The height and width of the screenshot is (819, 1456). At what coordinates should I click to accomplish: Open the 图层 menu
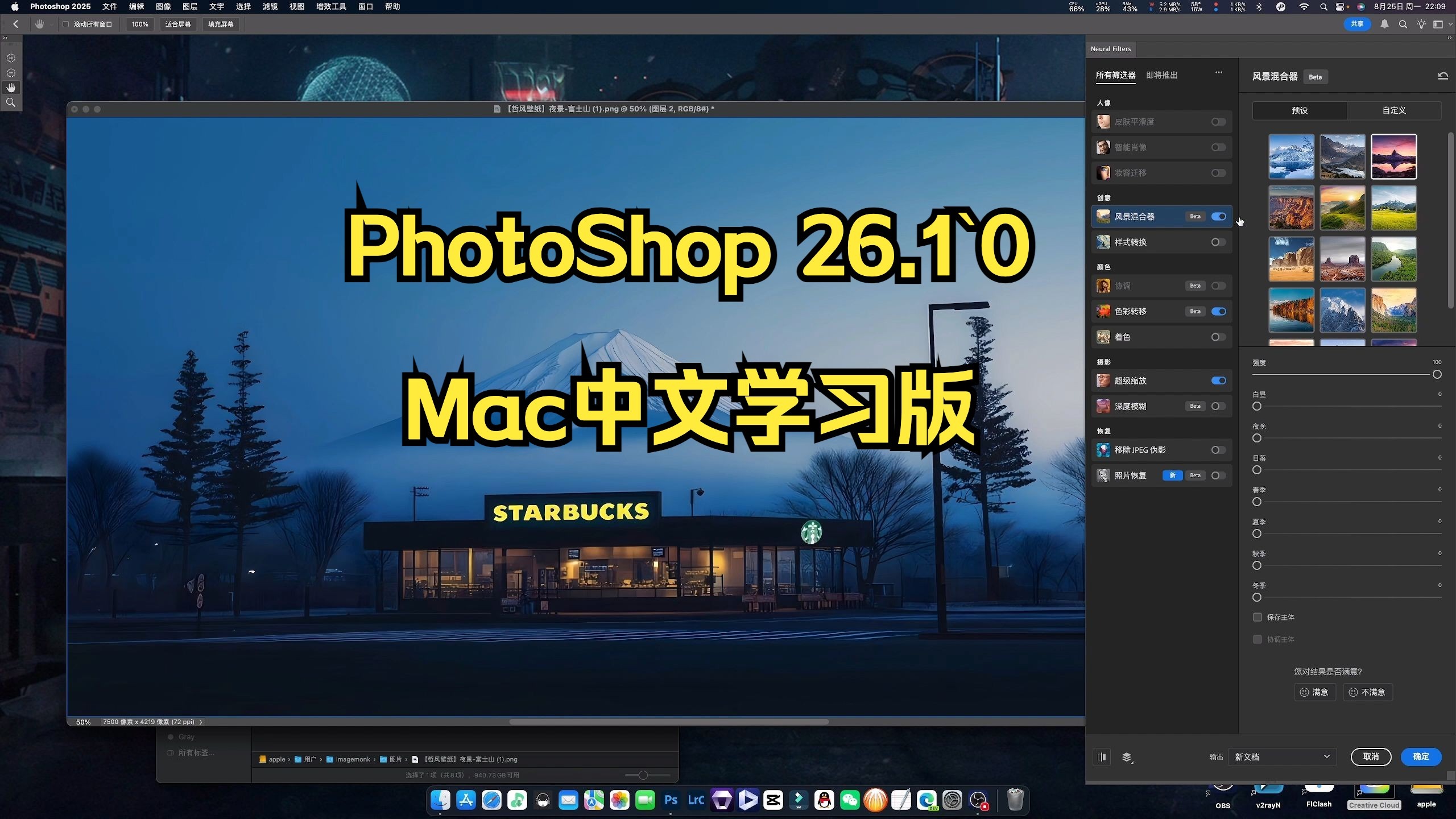190,6
